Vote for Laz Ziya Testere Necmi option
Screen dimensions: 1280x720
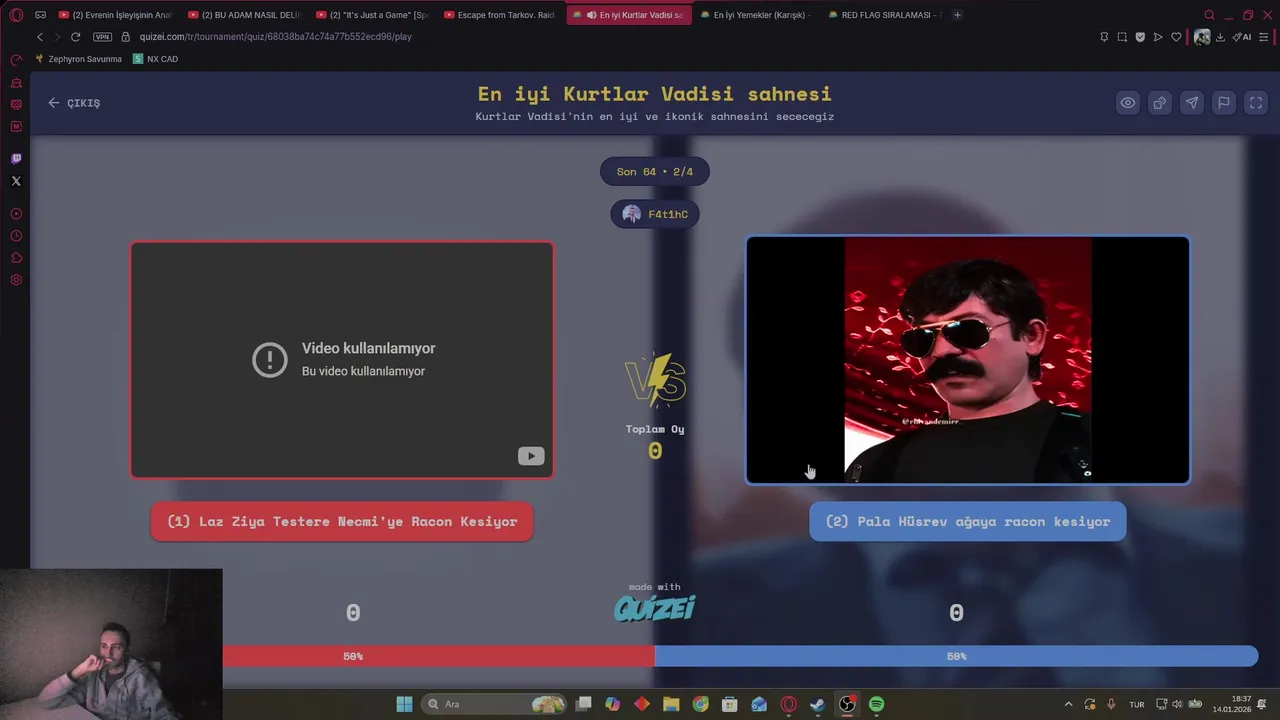342,522
